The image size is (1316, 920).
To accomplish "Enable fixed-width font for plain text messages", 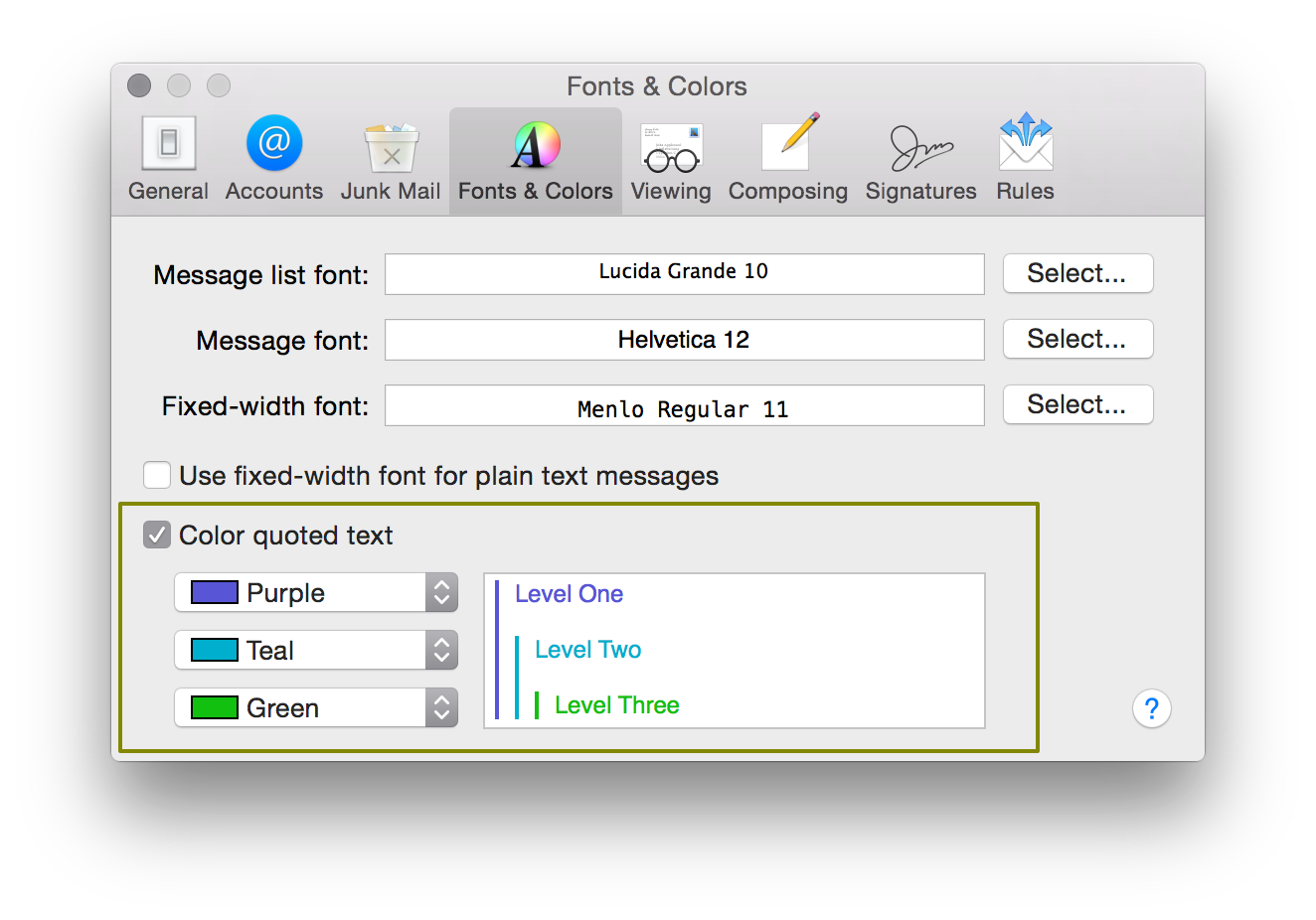I will tap(157, 475).
